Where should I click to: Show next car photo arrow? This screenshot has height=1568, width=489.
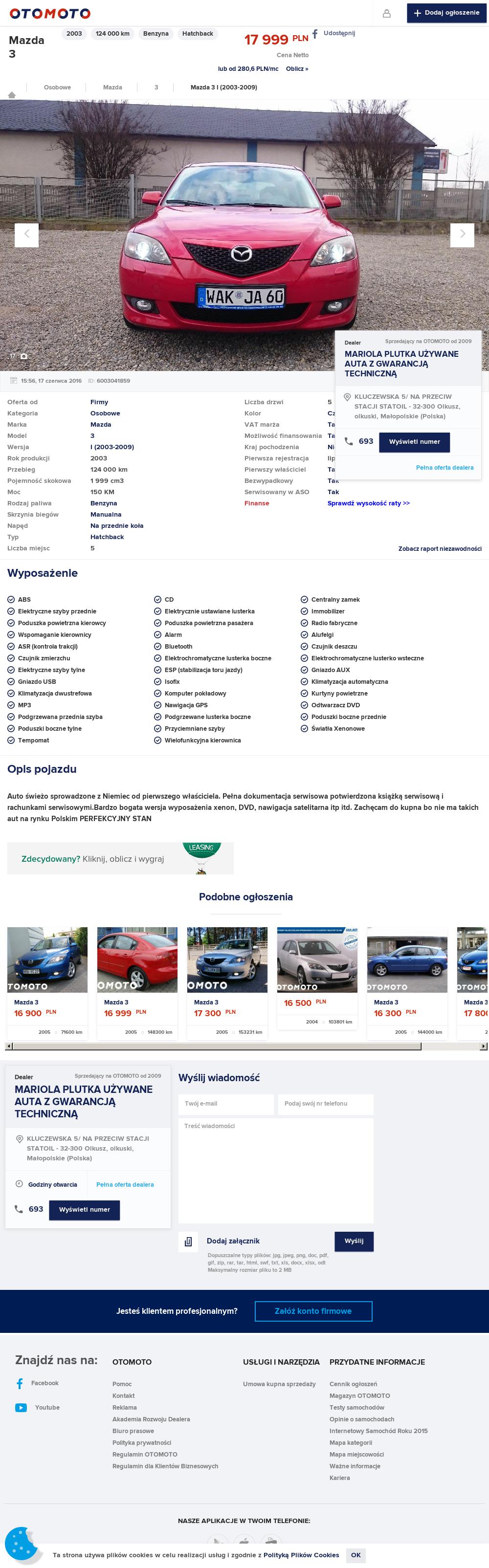(462, 235)
